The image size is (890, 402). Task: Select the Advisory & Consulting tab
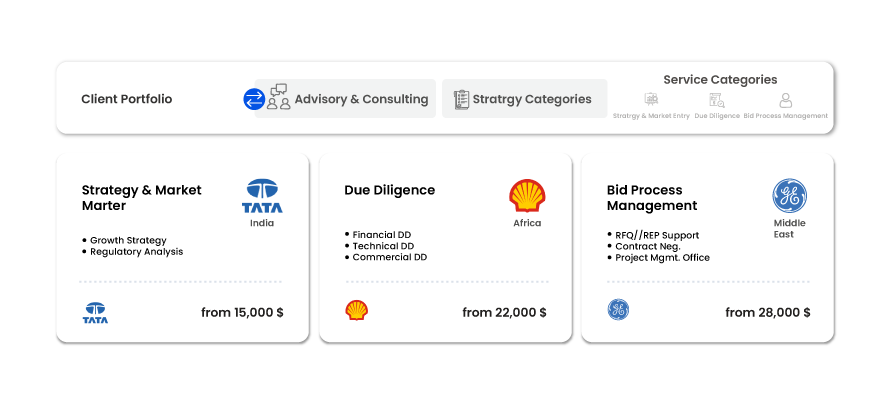345,99
